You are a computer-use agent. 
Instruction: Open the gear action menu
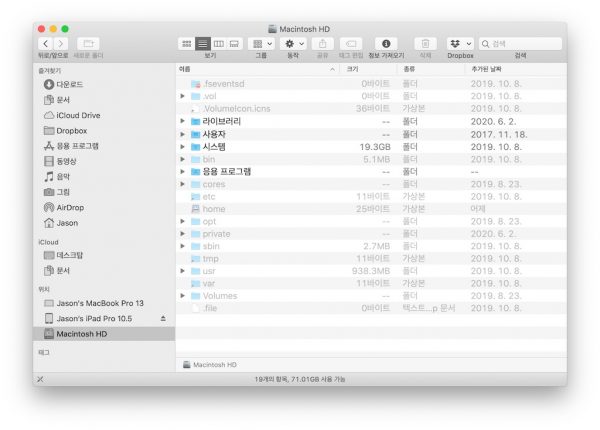[x=294, y=44]
